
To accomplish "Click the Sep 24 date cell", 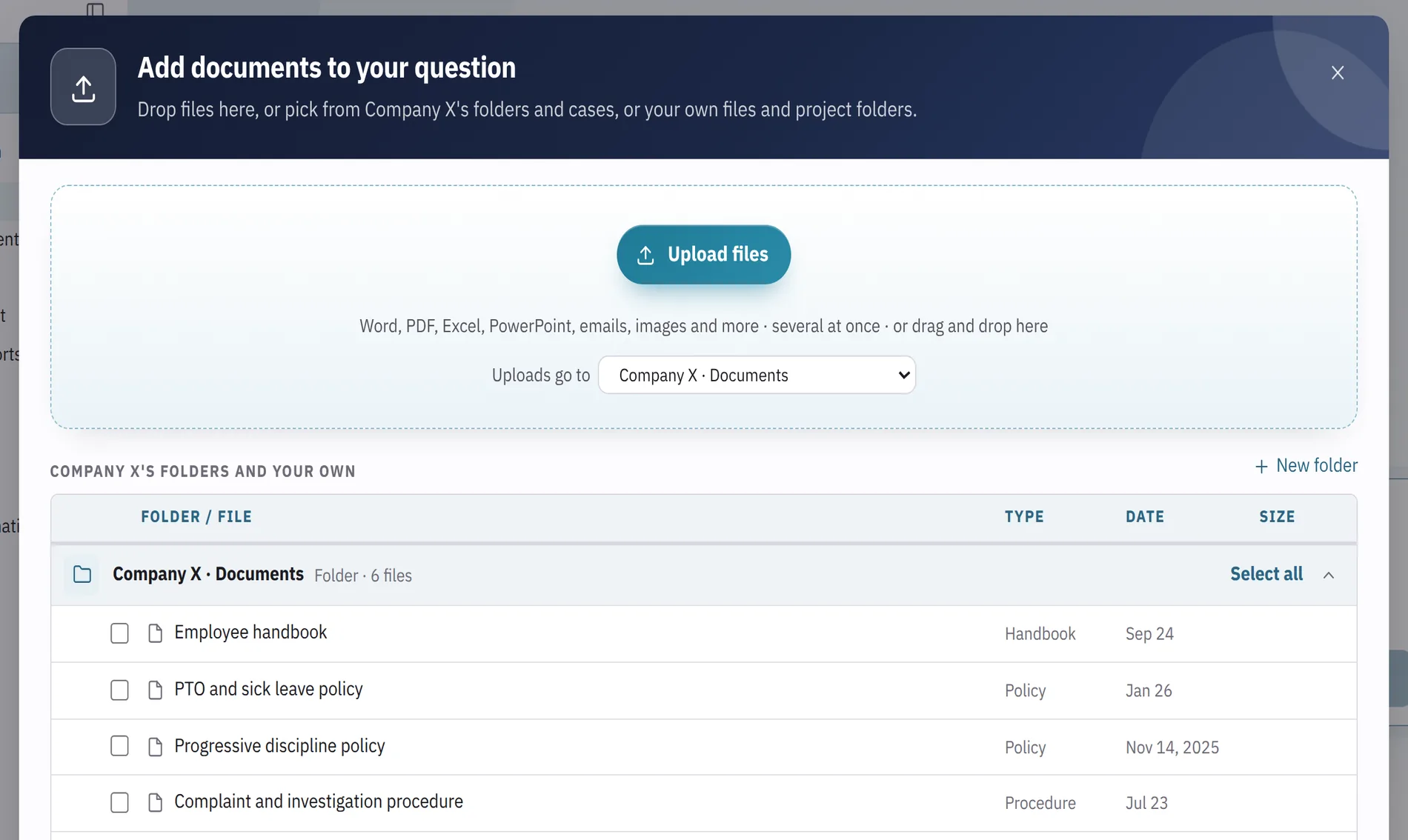I will [x=1149, y=634].
